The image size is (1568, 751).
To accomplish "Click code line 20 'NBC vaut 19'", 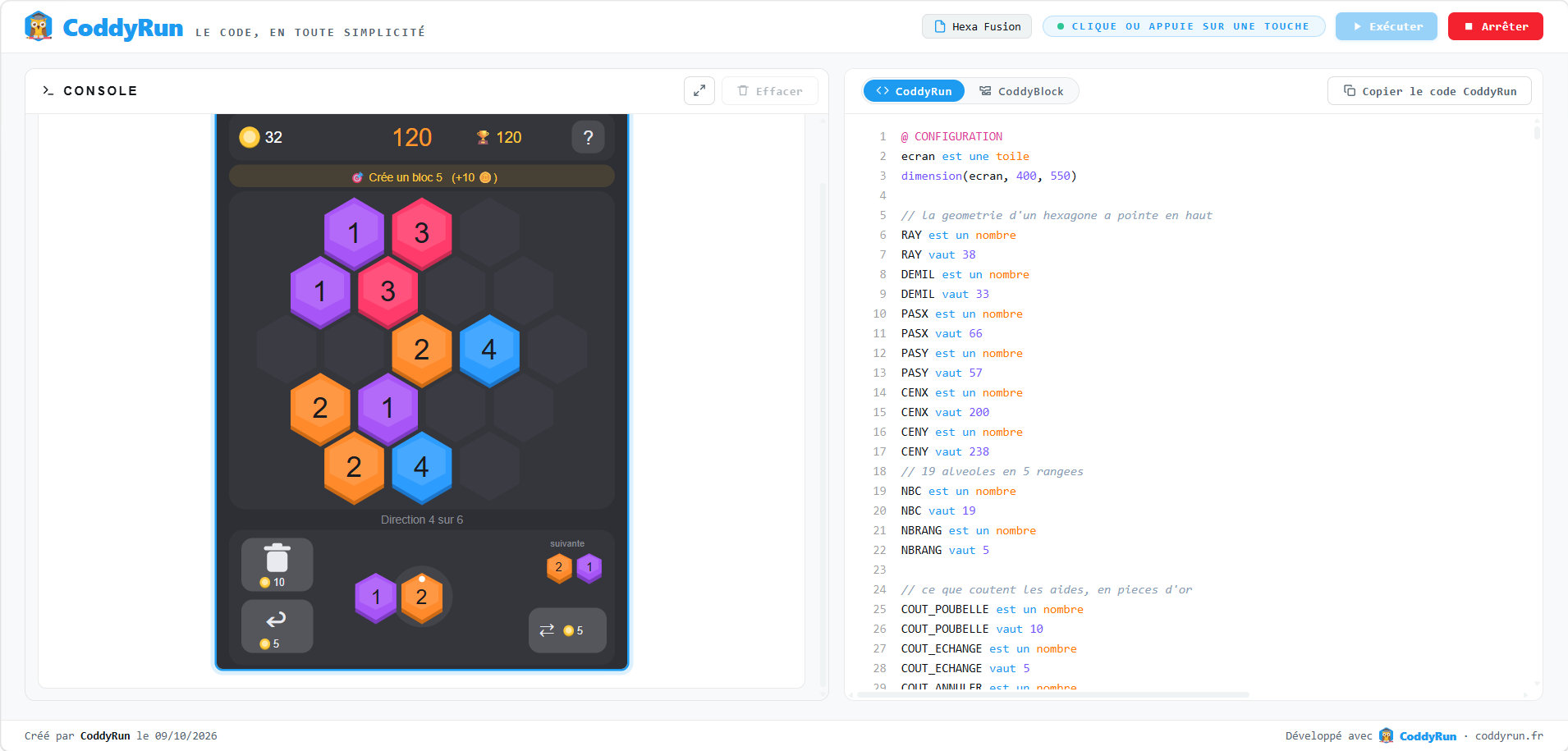I will coord(938,511).
